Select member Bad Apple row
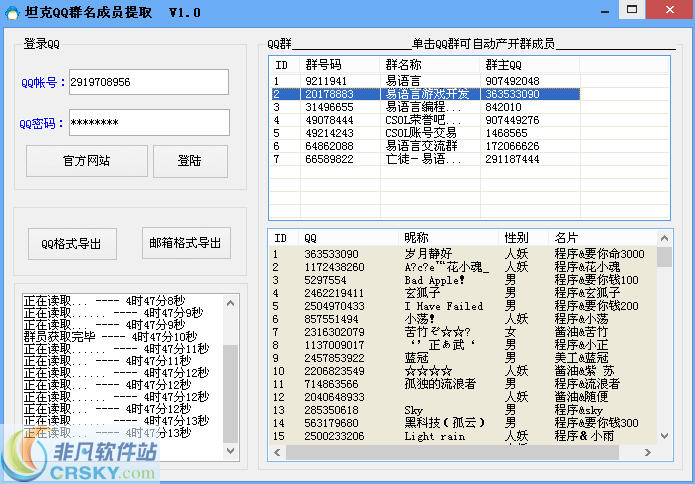This screenshot has height=484, width=695. tap(463, 280)
